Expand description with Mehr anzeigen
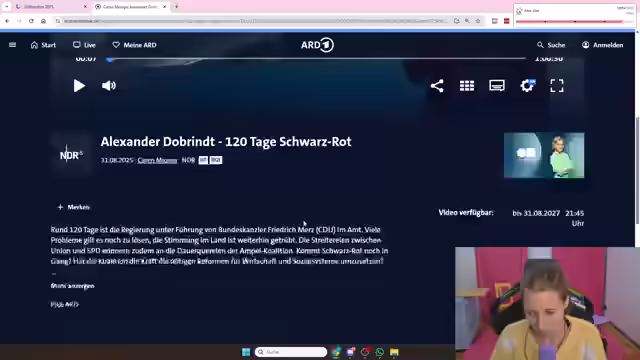The image size is (640, 360). click(73, 286)
